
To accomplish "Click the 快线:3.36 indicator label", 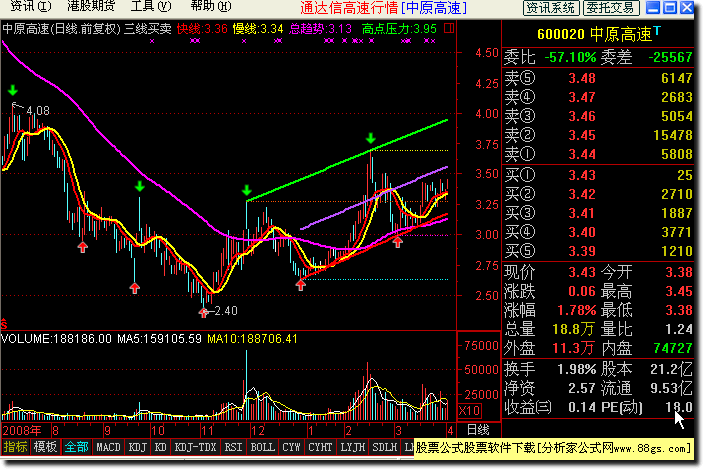I will pyautogui.click(x=202, y=29).
